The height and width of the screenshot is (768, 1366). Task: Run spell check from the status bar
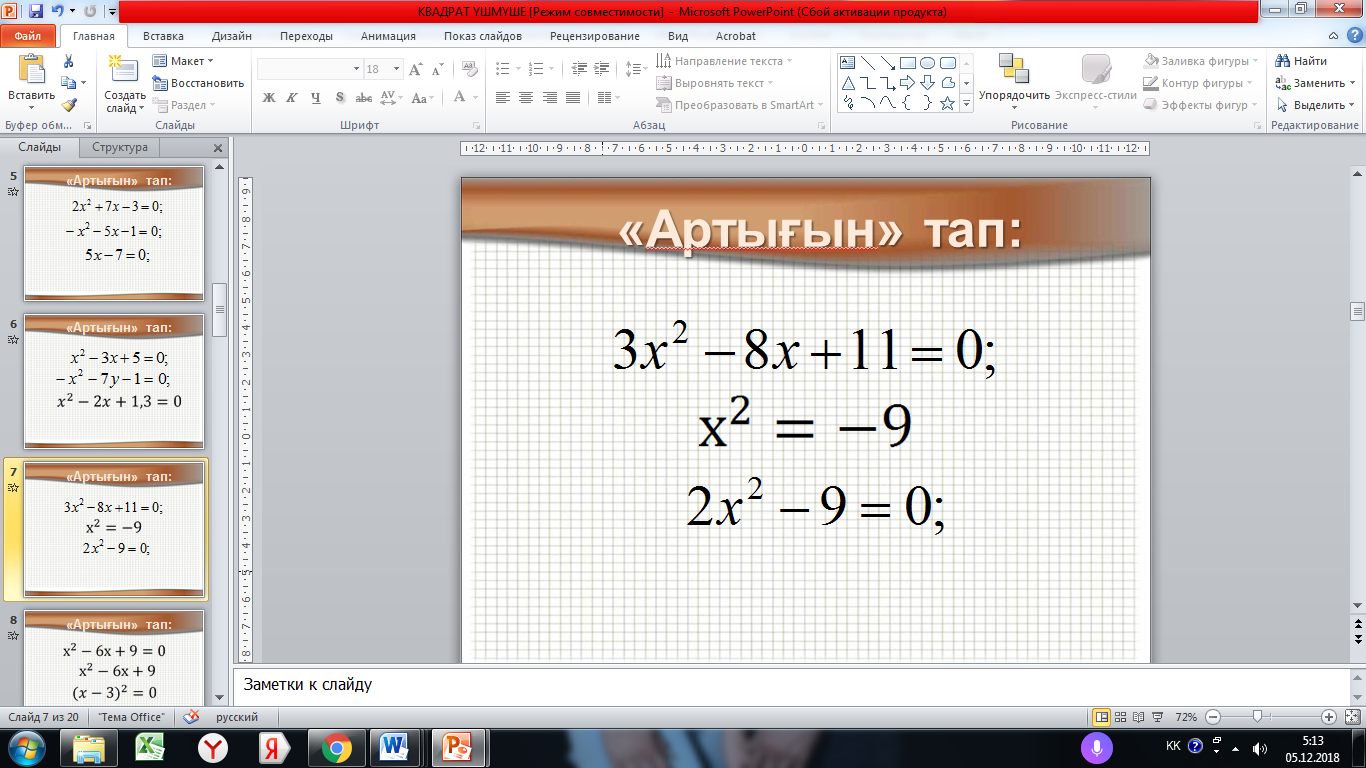(192, 717)
